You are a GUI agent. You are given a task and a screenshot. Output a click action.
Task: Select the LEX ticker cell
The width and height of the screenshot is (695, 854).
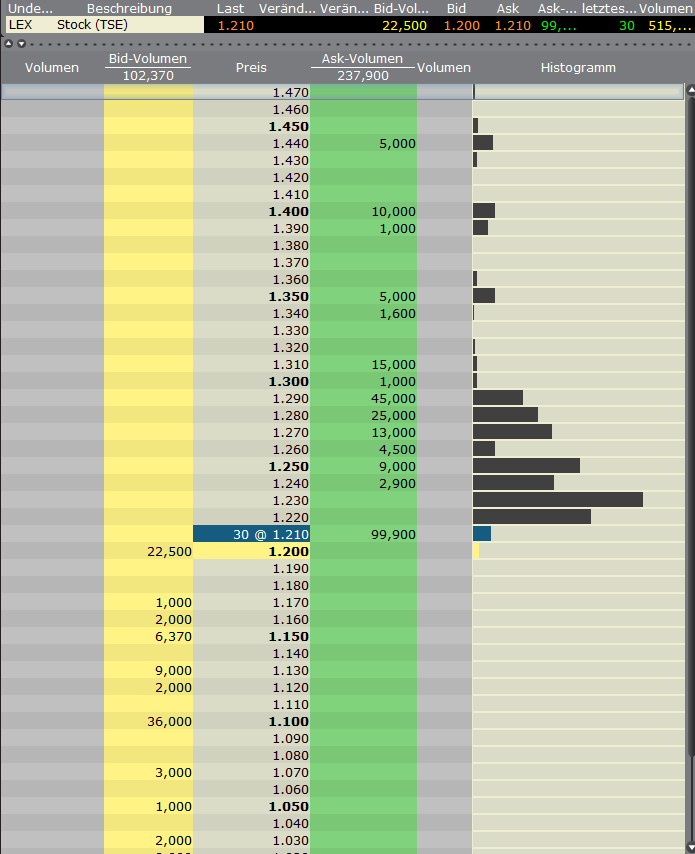20,24
